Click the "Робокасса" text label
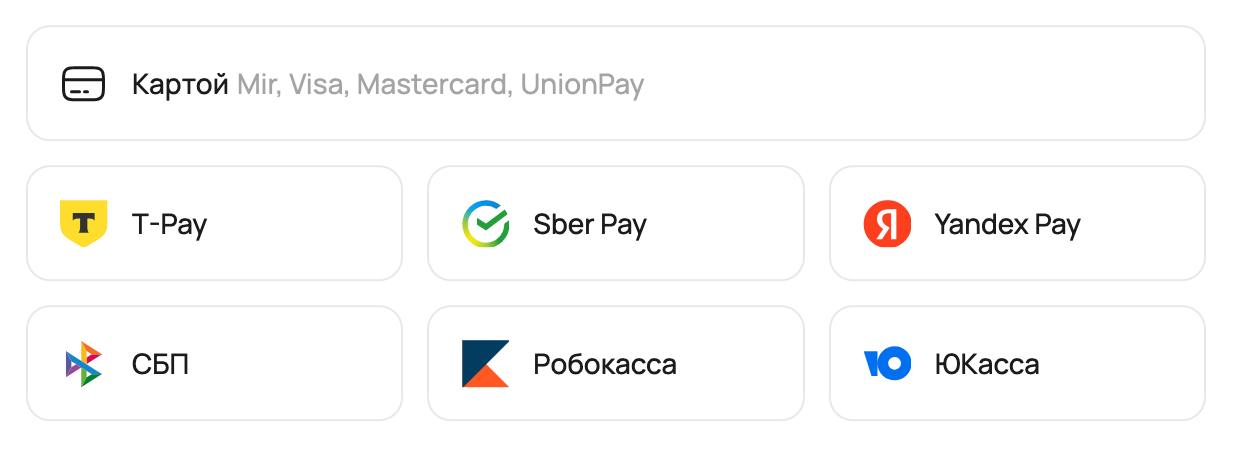 [x=604, y=364]
